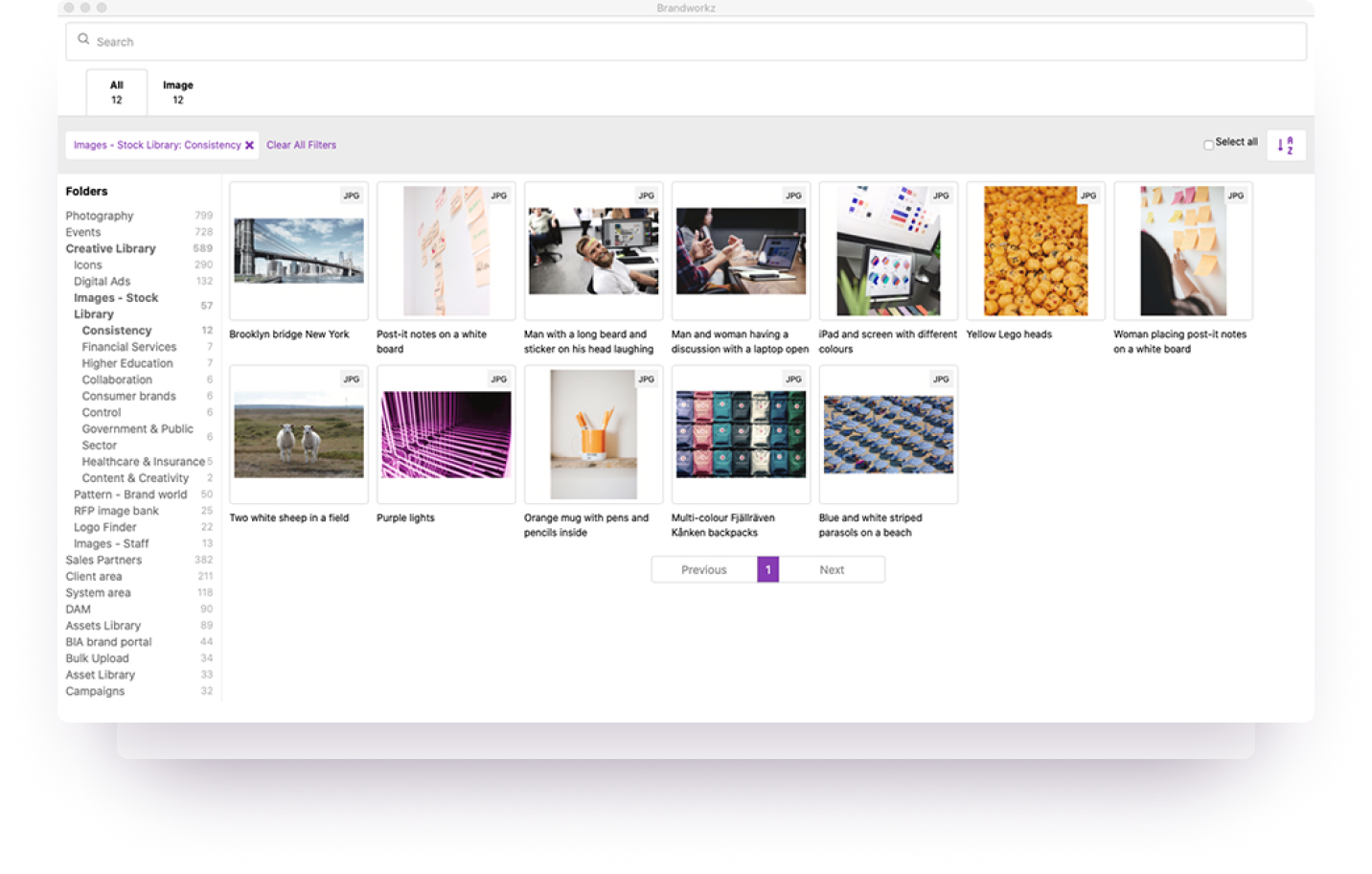This screenshot has height=874, width=1372.
Task: Open the Higher Education folder
Action: pos(127,363)
